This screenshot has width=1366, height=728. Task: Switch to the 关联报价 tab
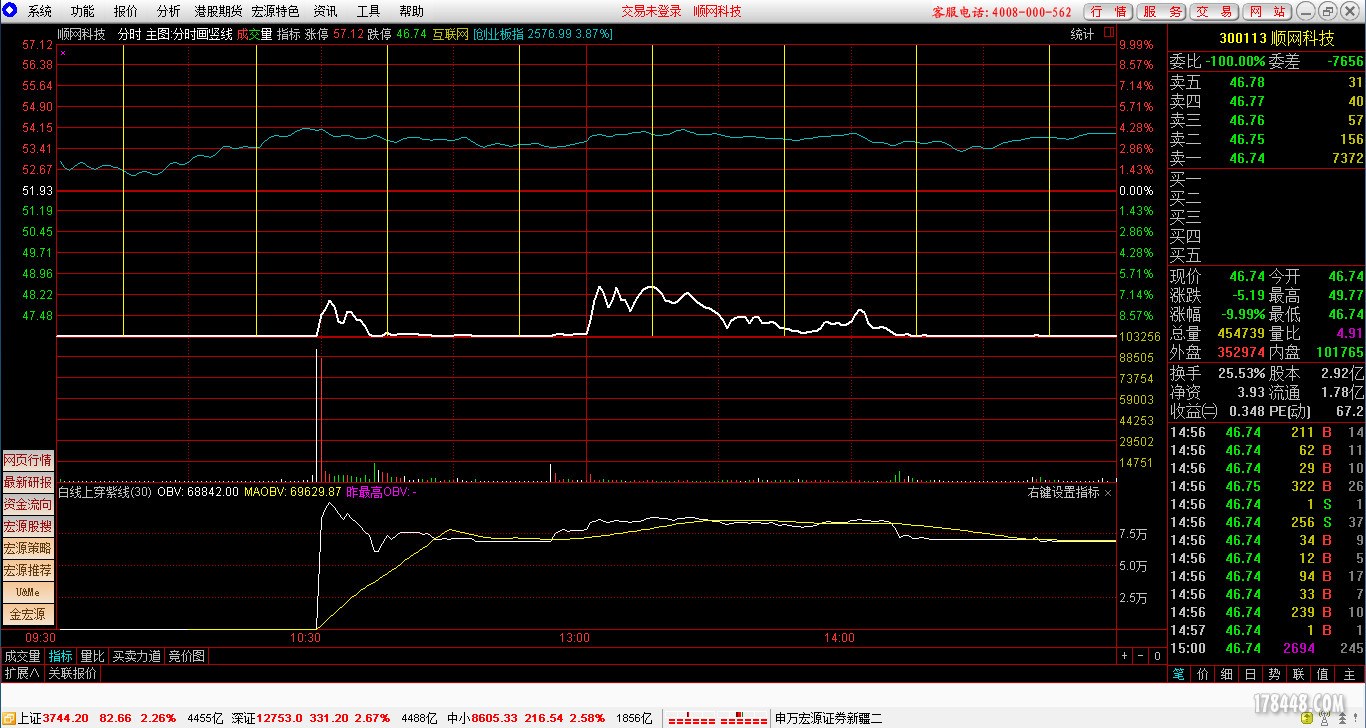point(73,673)
